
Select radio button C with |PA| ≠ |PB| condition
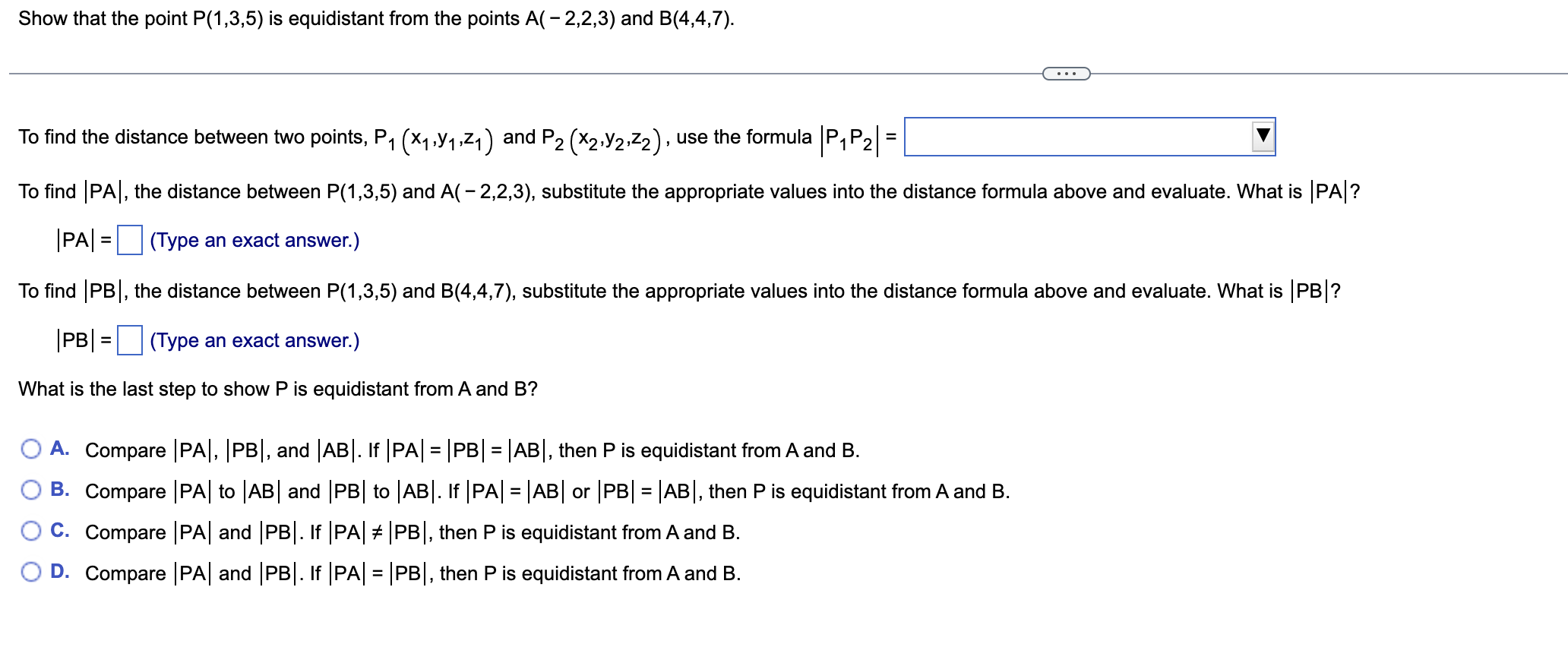30,532
